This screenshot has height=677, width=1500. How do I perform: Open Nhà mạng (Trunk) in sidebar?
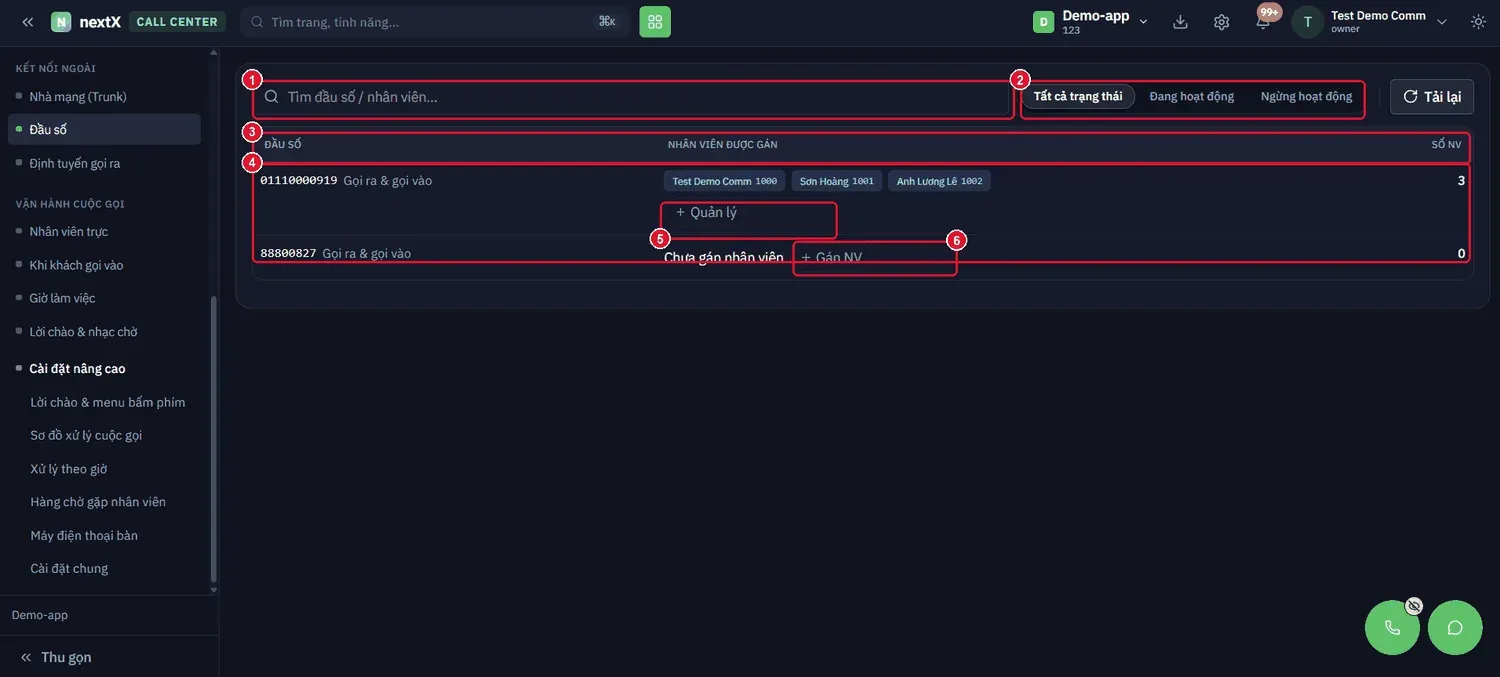tap(78, 97)
